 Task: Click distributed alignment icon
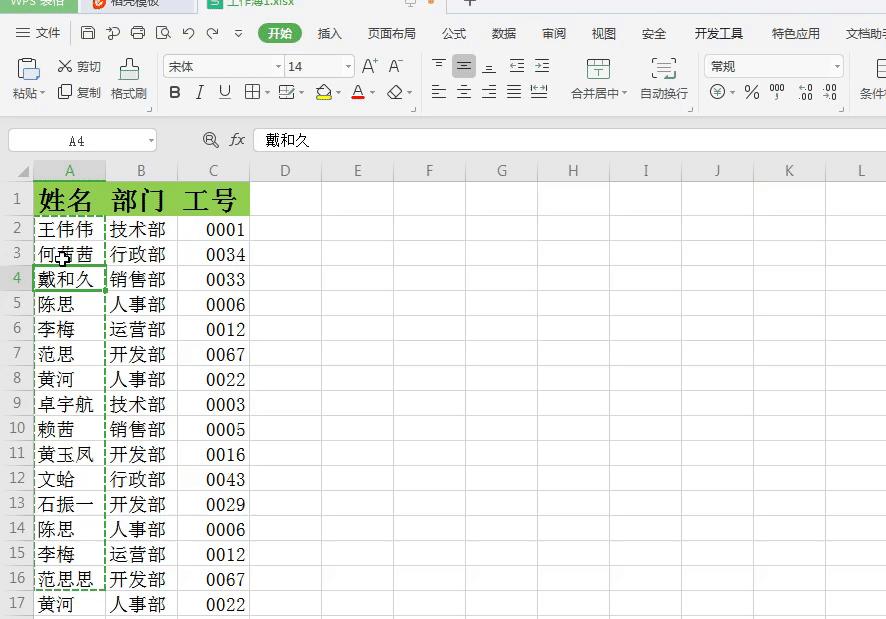click(539, 92)
